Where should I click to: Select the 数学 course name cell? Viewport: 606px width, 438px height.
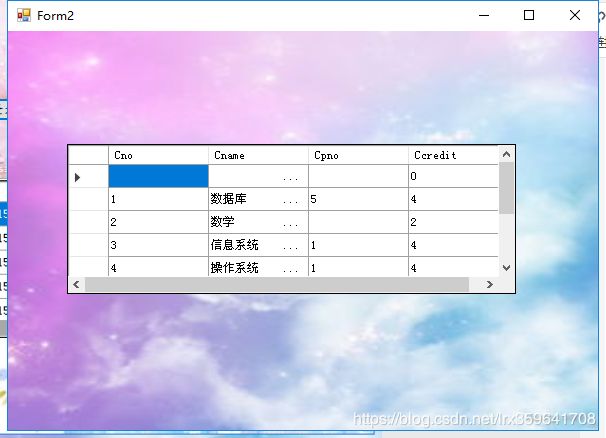point(258,222)
